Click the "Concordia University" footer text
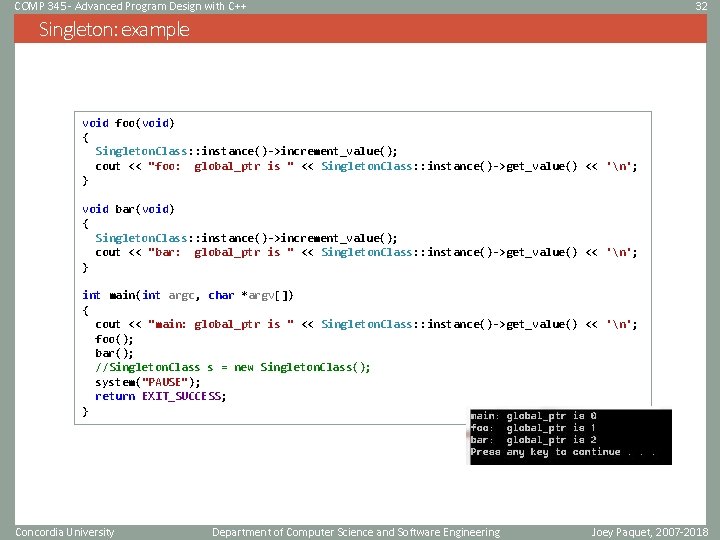 tap(64, 532)
